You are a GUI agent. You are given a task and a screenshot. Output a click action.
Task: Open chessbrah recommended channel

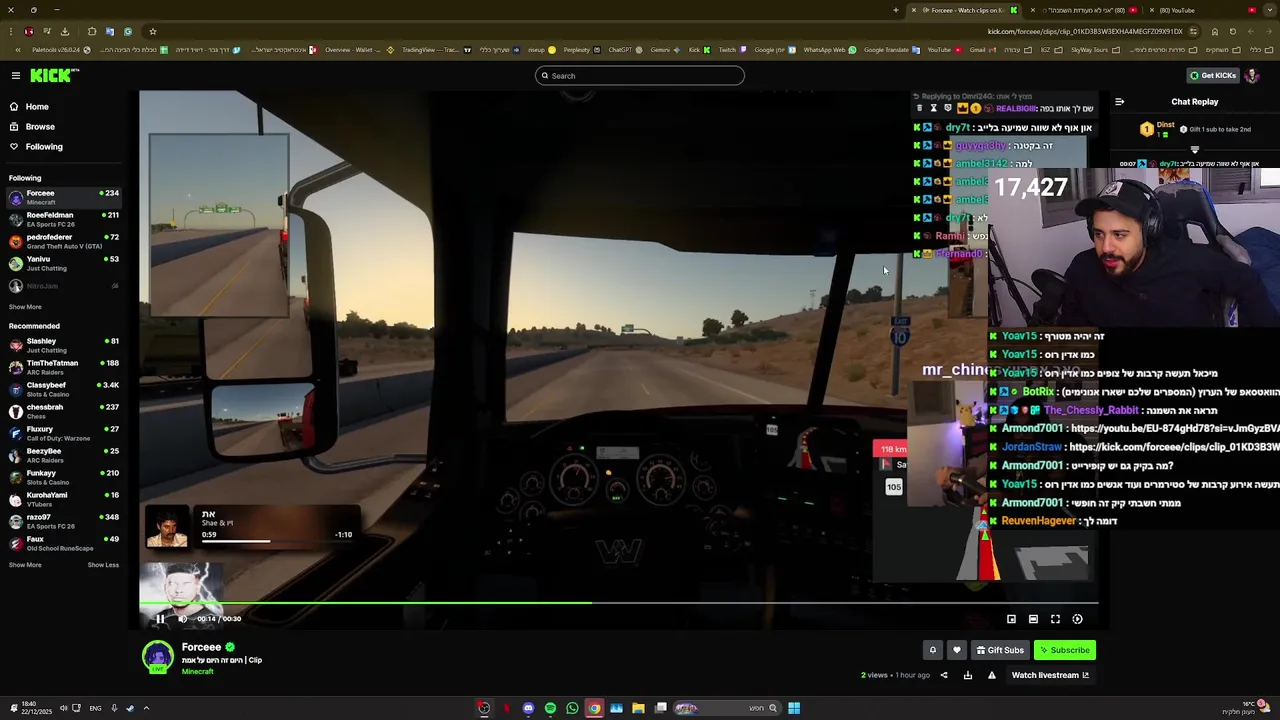tap(64, 411)
